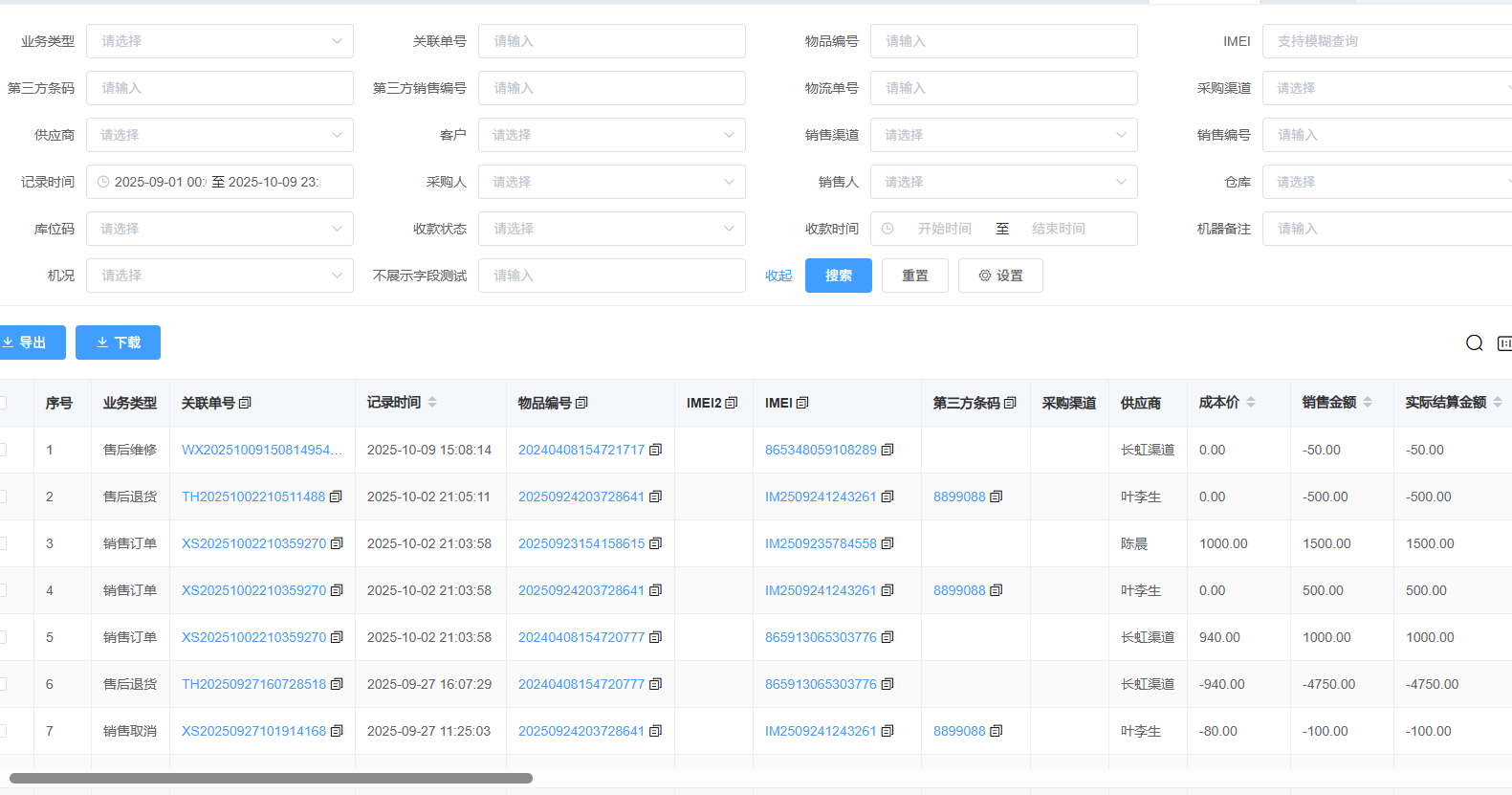The width and height of the screenshot is (1512, 795).
Task: Copy related order number in row 2
Action: pos(336,497)
